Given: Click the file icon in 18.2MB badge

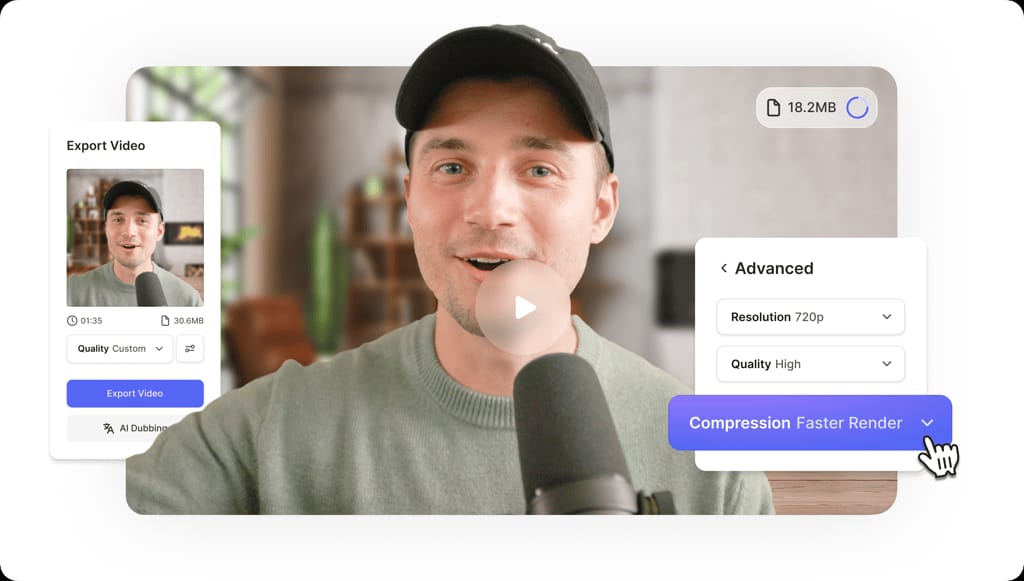Looking at the screenshot, I should [x=773, y=107].
